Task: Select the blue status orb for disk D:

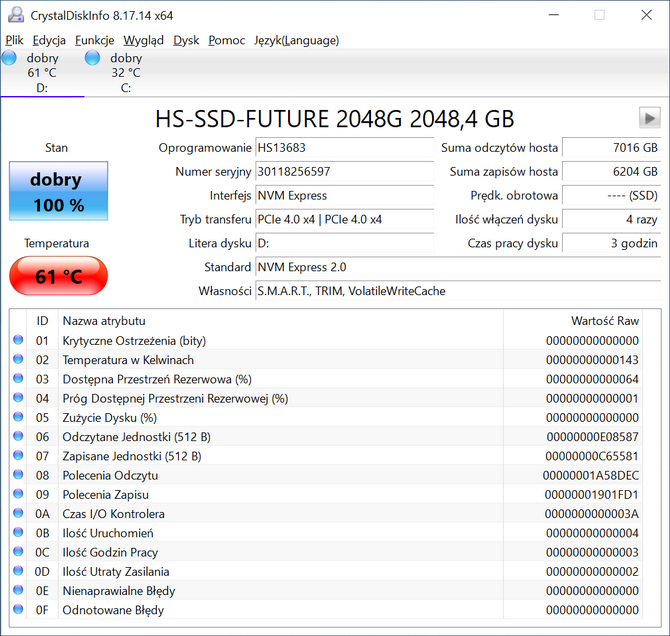Action: (9, 58)
